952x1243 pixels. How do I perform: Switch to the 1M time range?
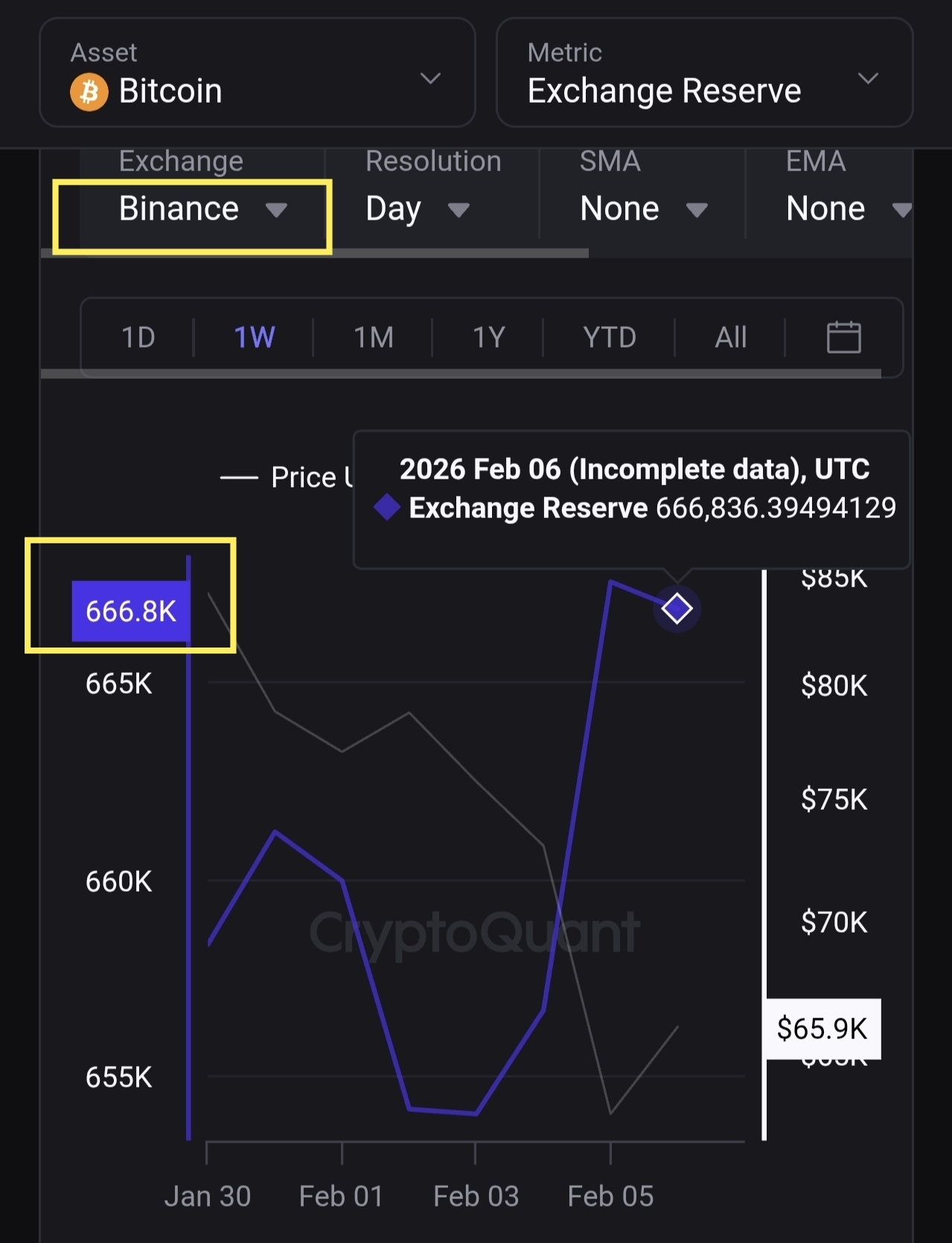pyautogui.click(x=373, y=337)
